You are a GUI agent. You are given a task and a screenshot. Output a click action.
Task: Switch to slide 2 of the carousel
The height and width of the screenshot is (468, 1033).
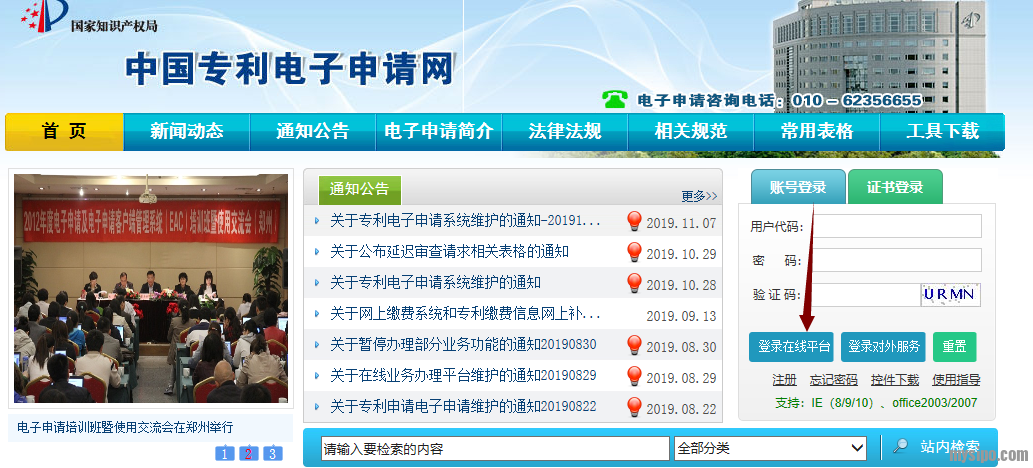(249, 454)
